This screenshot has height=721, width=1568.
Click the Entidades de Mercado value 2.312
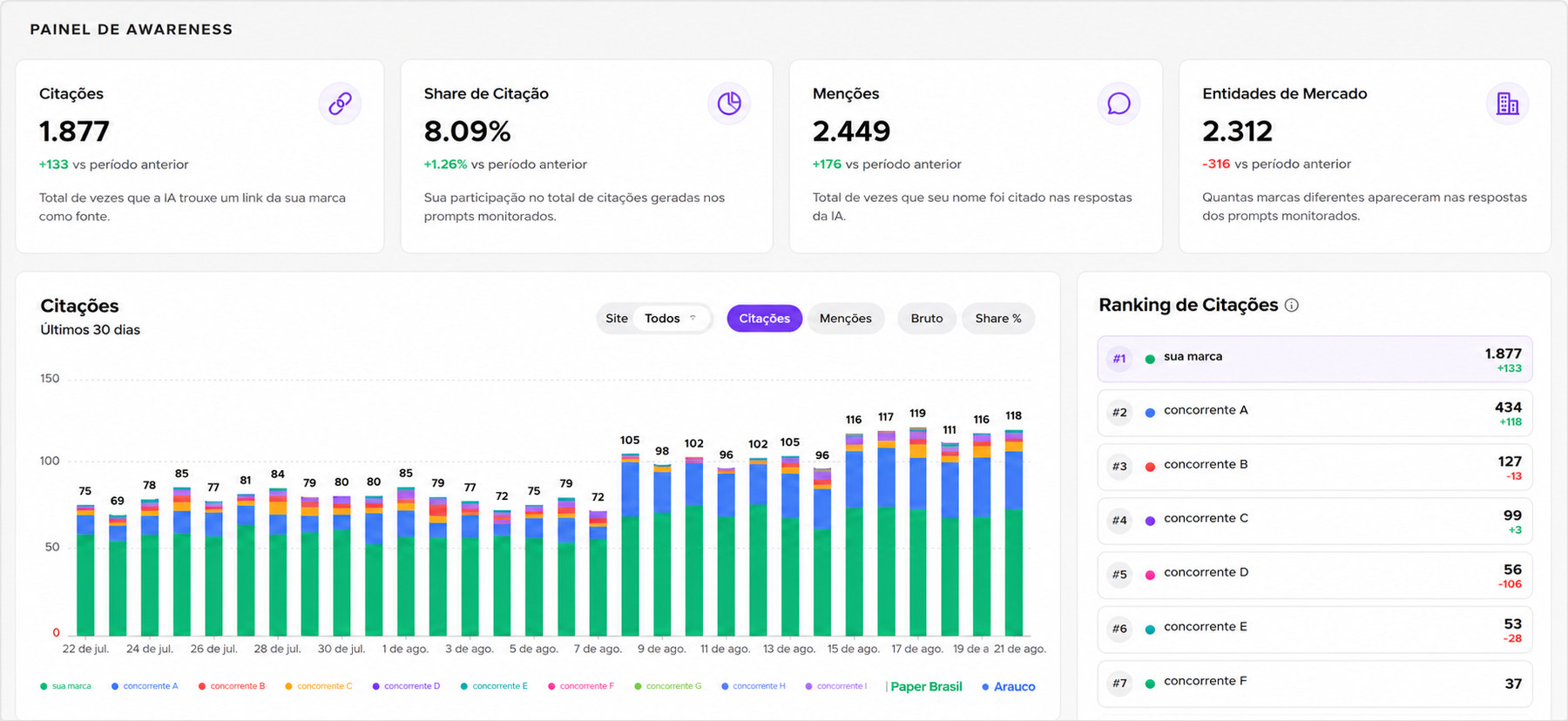(x=1237, y=131)
